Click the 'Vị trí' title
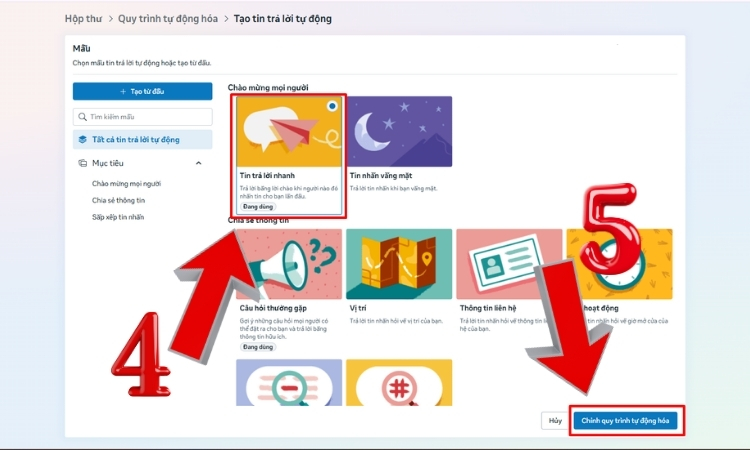 (358, 308)
